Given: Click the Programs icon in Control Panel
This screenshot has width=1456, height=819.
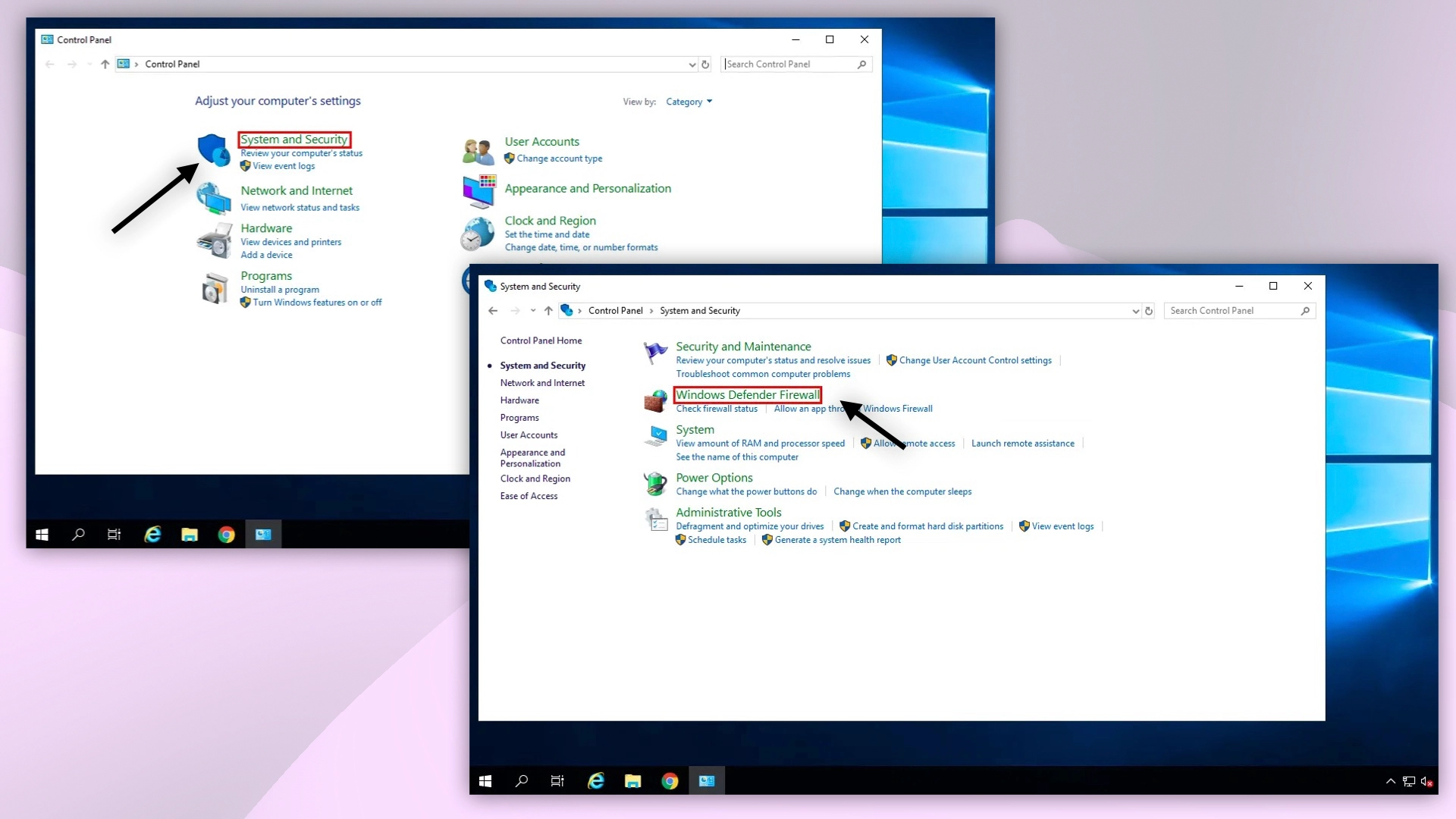Looking at the screenshot, I should (x=213, y=287).
